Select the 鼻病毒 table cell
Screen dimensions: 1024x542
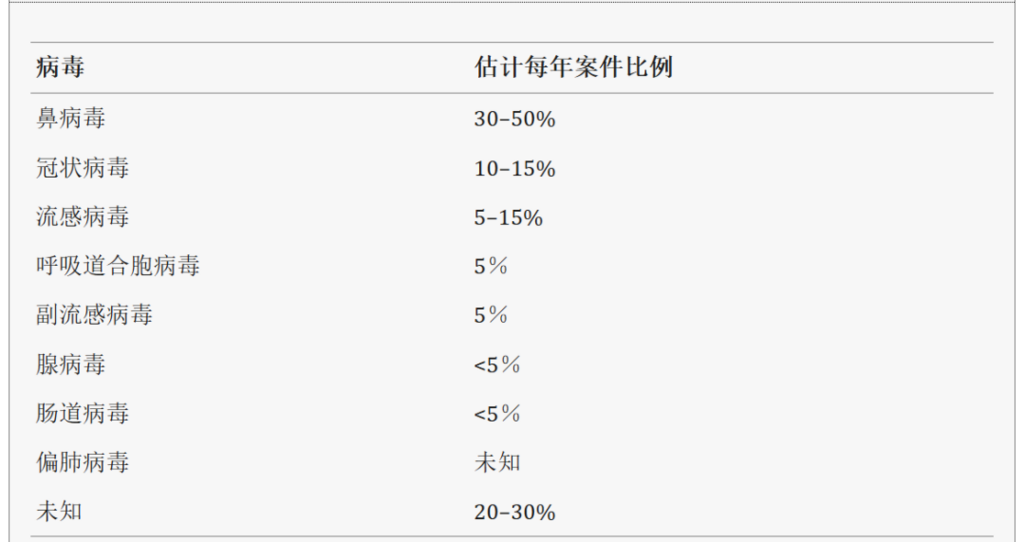pyautogui.click(x=71, y=119)
